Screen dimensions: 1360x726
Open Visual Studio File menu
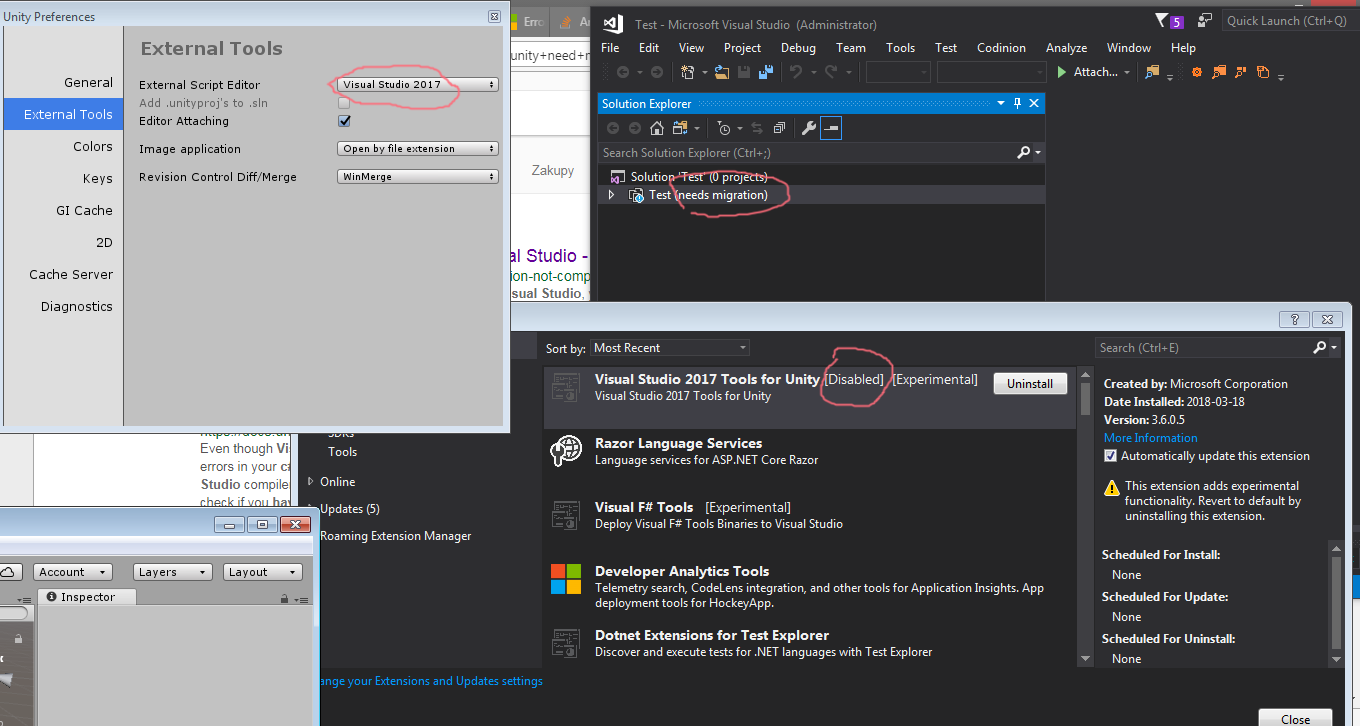(x=610, y=47)
